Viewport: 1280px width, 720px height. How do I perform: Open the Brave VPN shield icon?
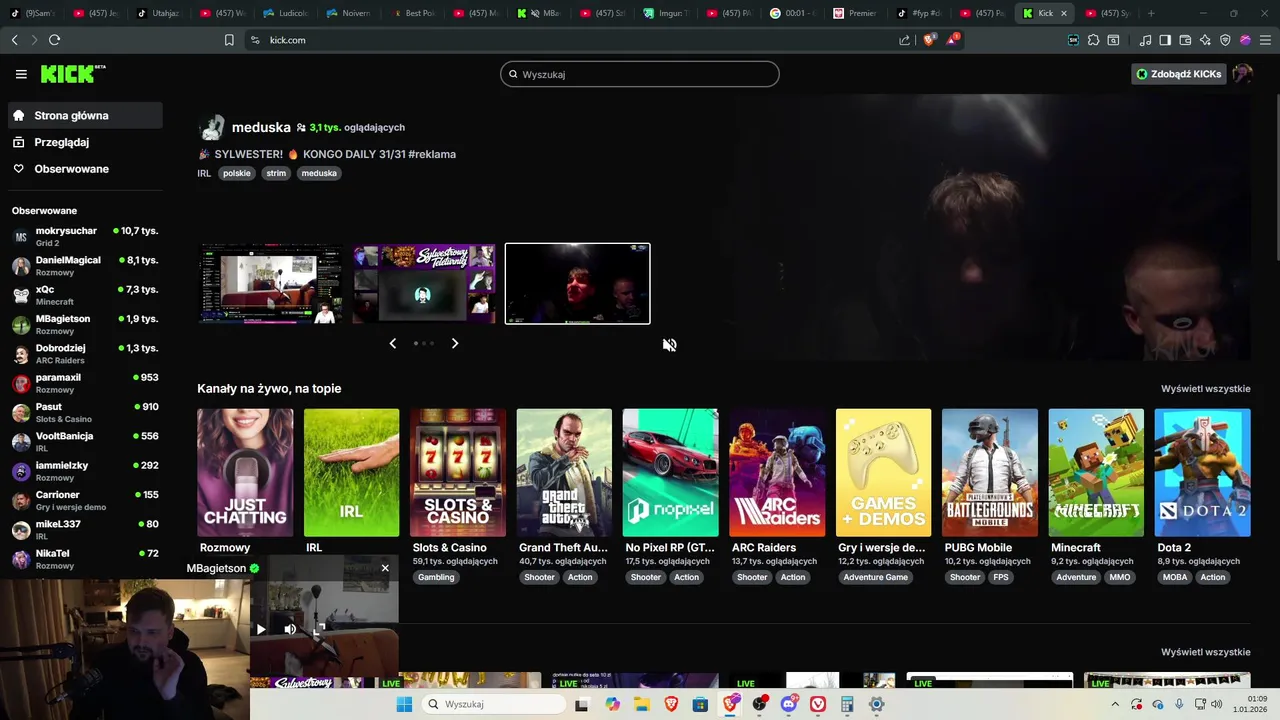pos(1225,40)
